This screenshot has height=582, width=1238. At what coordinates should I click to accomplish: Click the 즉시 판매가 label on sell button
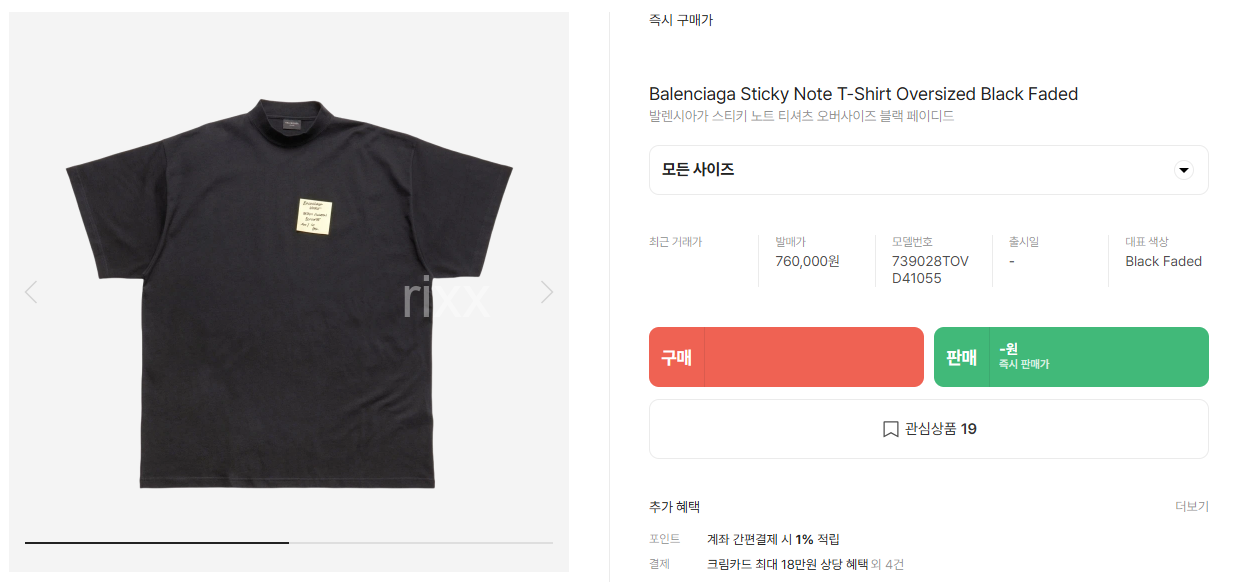click(x=1024, y=365)
